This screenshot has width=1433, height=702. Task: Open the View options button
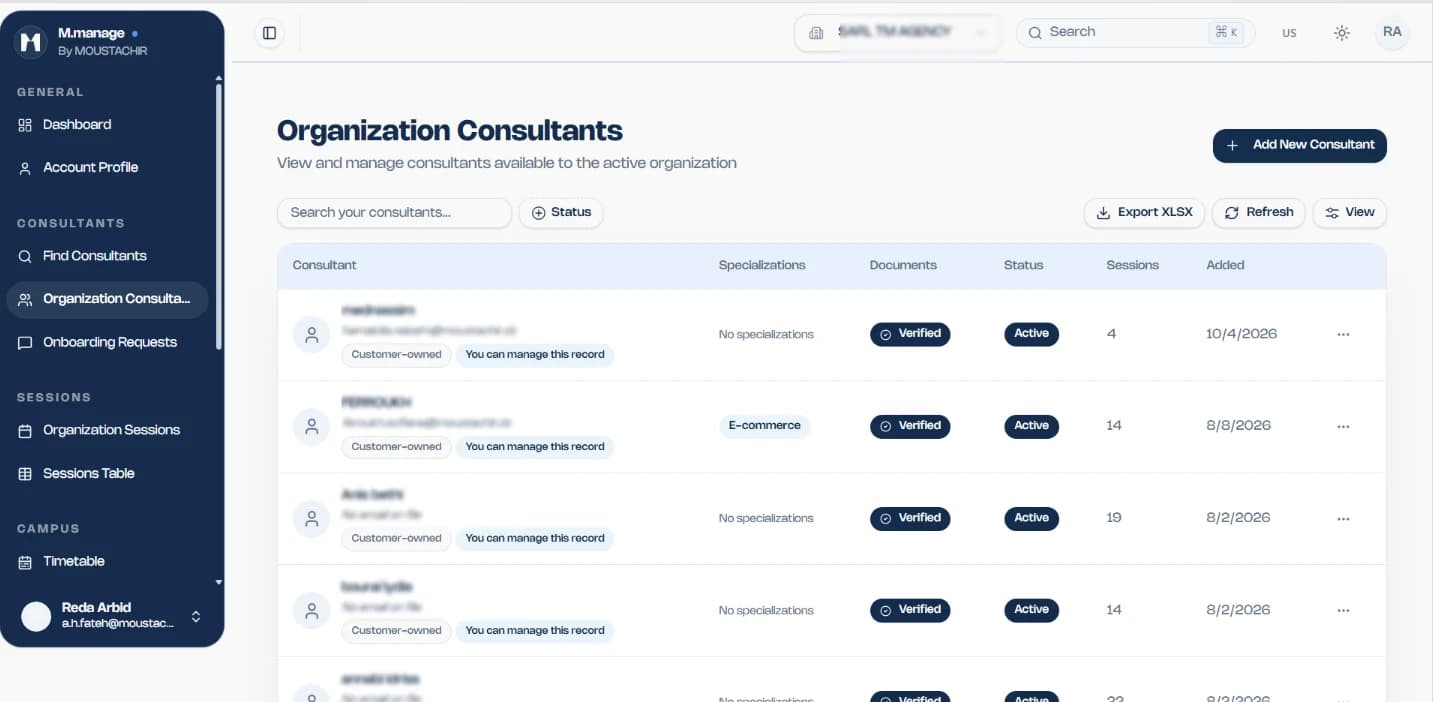[1350, 213]
